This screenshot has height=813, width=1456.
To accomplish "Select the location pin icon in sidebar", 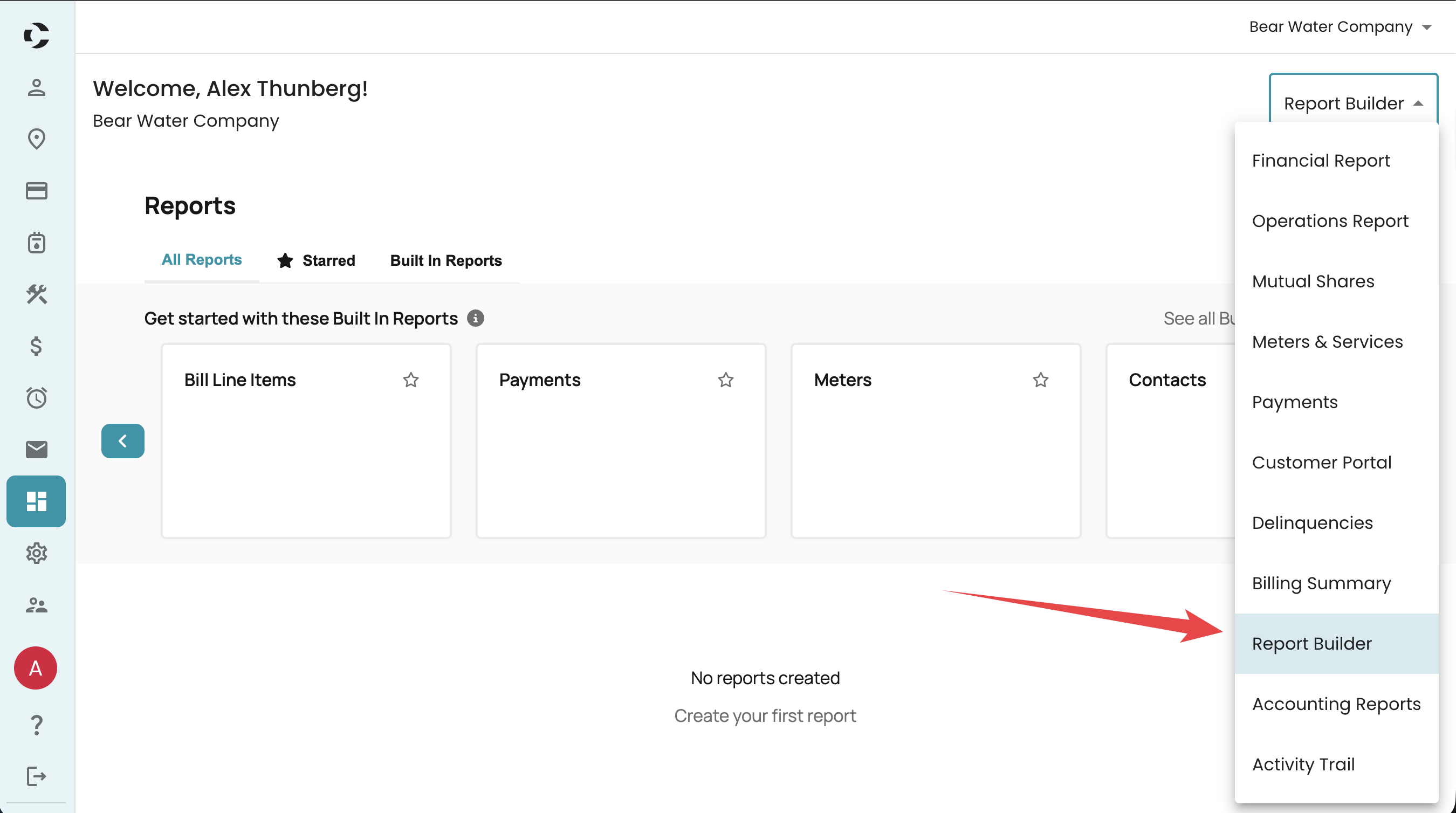I will (36, 139).
